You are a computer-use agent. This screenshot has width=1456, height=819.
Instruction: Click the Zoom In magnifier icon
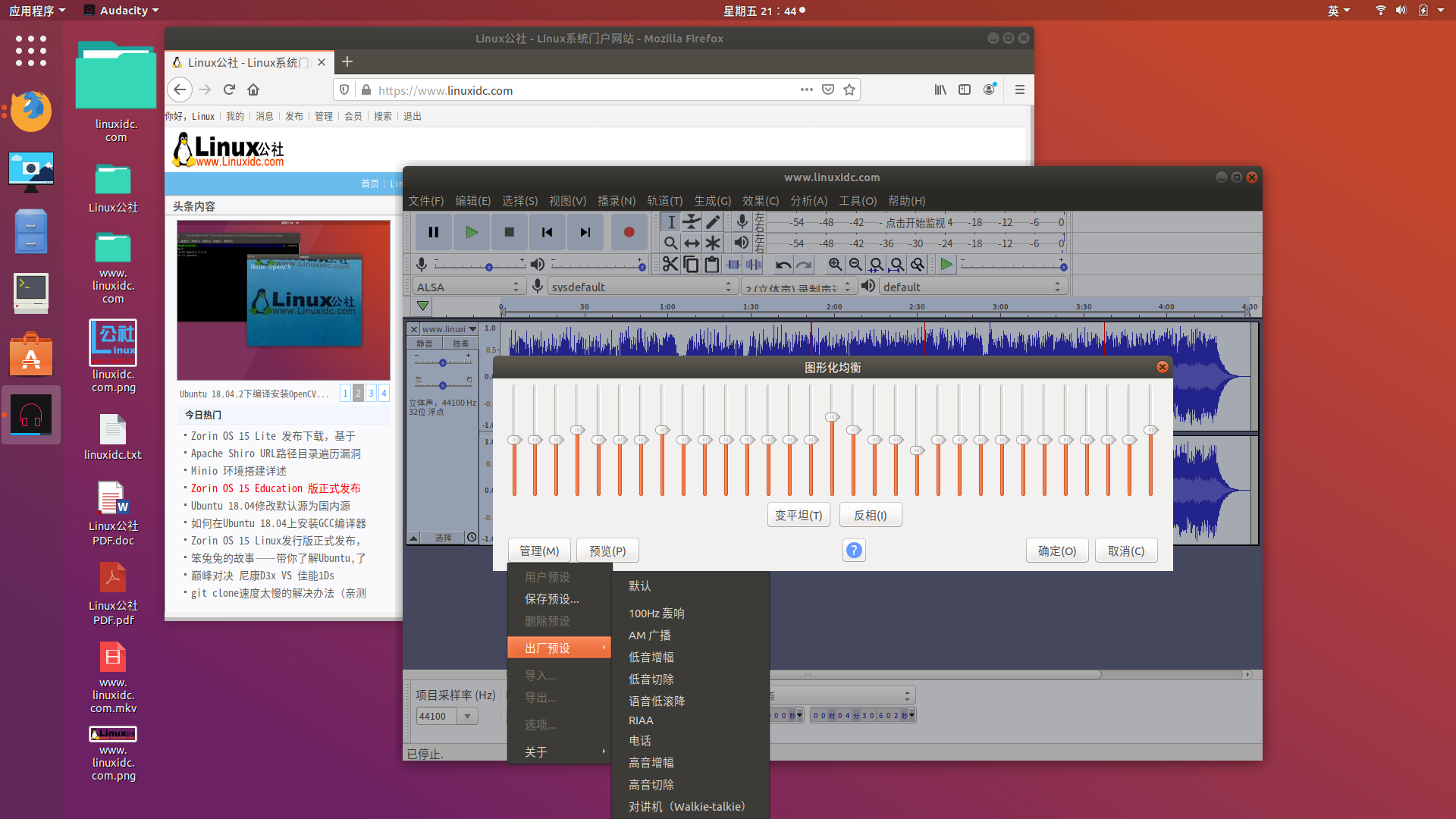[x=835, y=264]
